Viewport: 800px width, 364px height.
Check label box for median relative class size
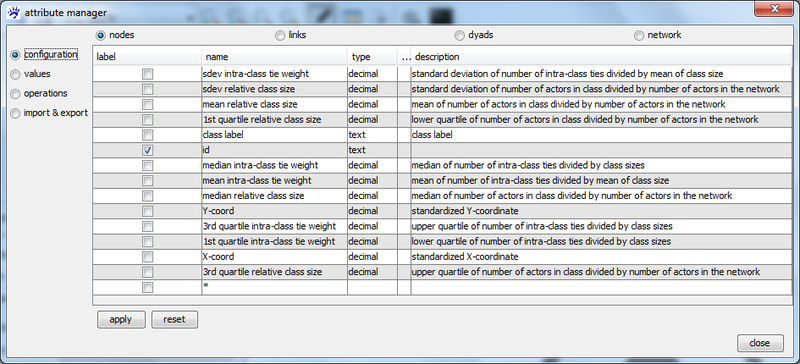point(147,196)
